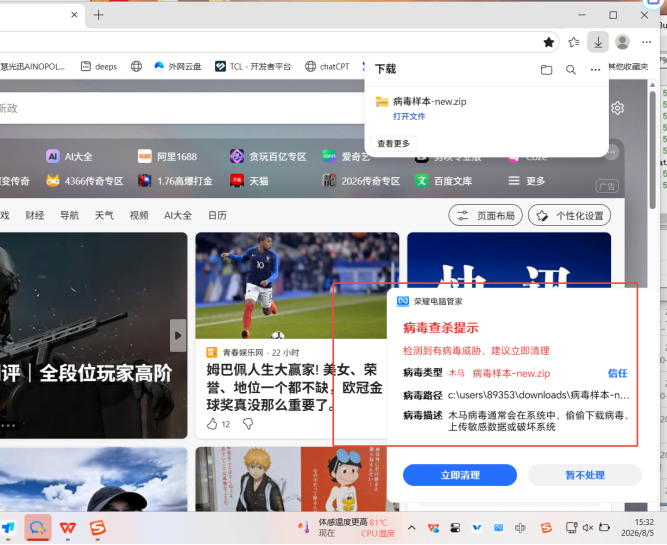Viewport: 667px width, 545px height.
Task: Open Mbappé football photo thumbnail
Action: 297,285
